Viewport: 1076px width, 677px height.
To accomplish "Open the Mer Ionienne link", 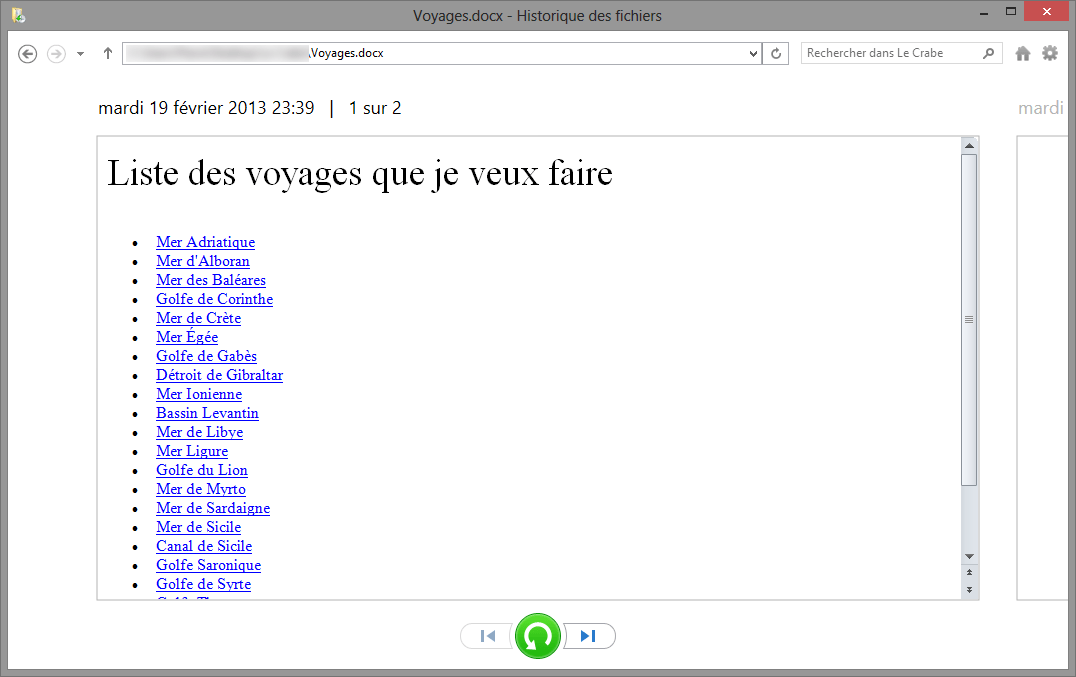I will pos(199,394).
